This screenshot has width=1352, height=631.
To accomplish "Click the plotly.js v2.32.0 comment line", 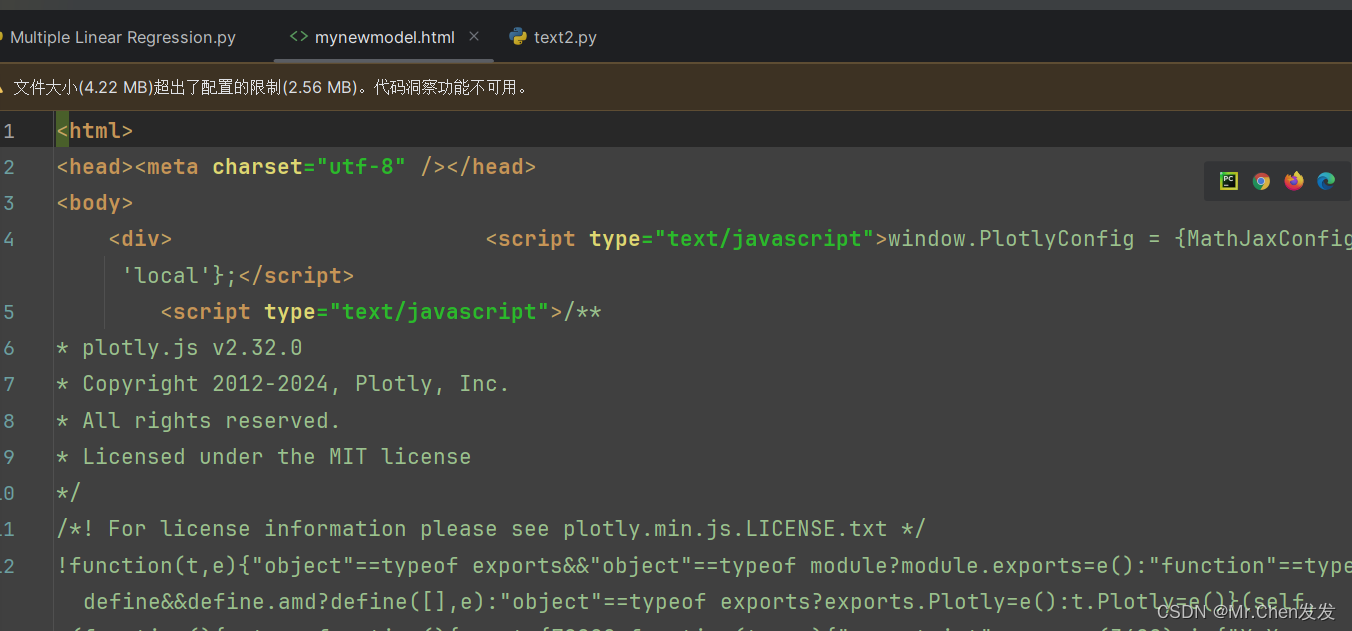I will (180, 348).
